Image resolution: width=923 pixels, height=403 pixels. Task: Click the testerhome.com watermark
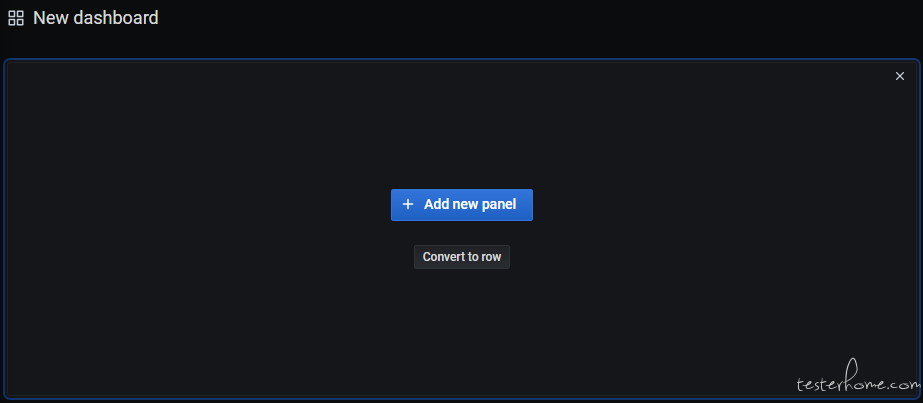[856, 378]
